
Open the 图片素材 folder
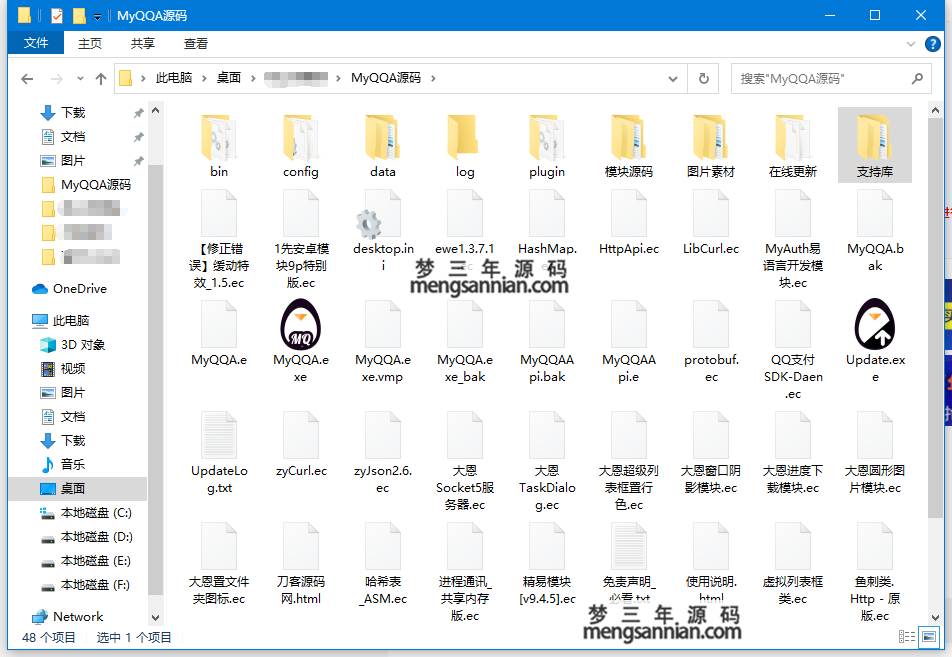[x=710, y=146]
